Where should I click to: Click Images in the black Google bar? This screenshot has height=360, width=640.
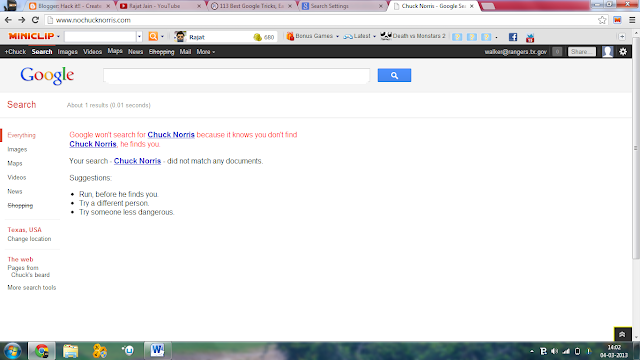coord(67,51)
